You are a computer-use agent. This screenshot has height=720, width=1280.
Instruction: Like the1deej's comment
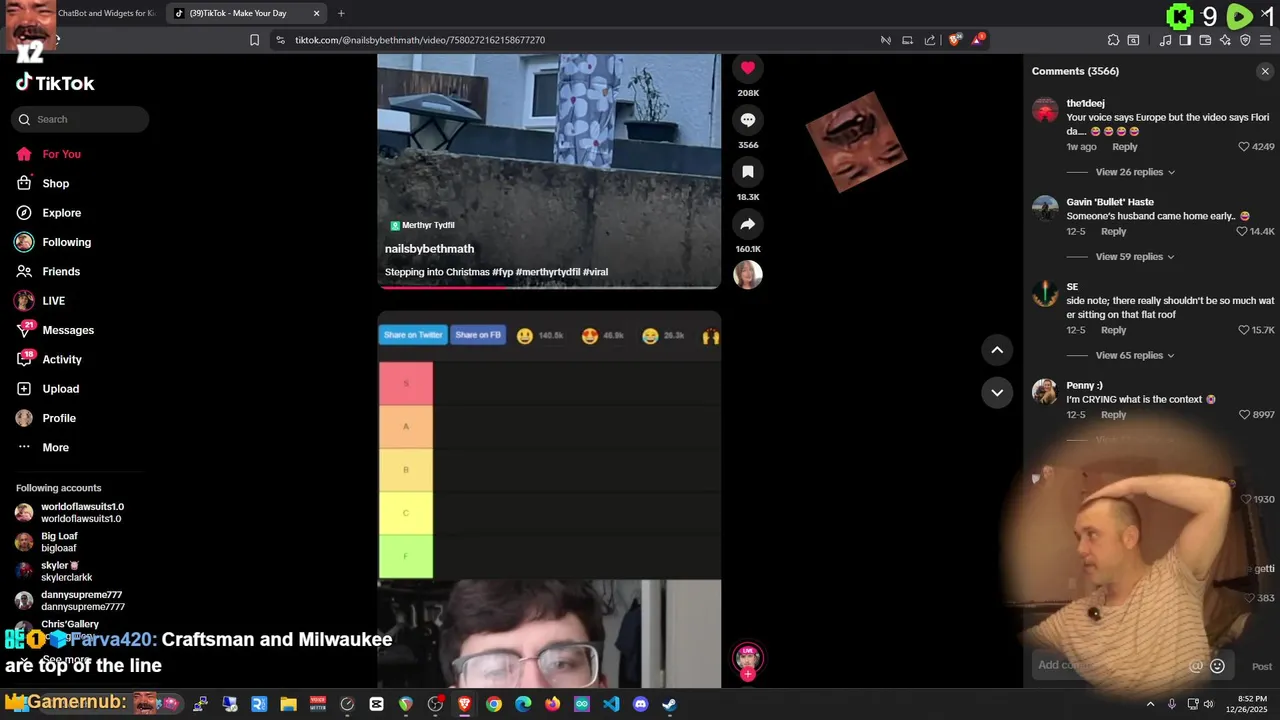pyautogui.click(x=1244, y=146)
